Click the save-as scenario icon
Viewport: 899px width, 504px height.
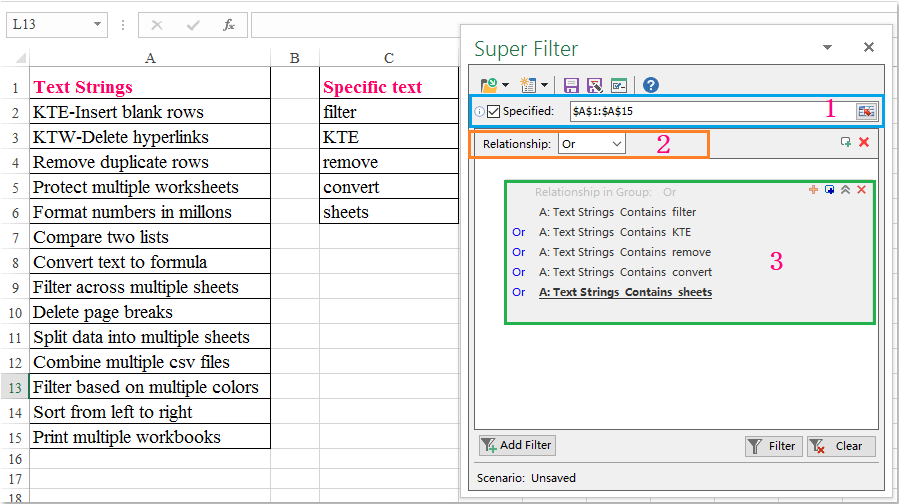594,85
